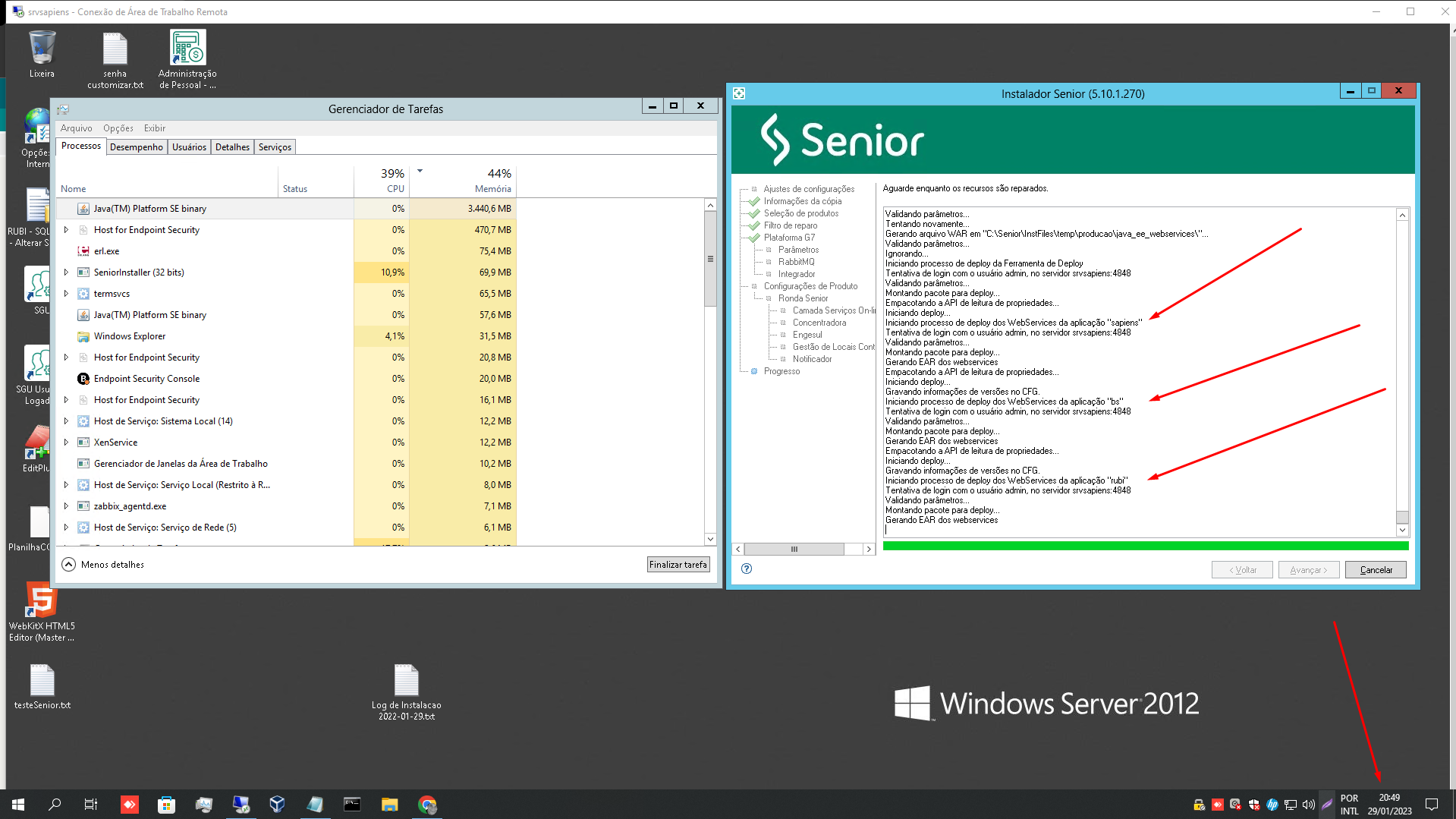Viewport: 1456px width, 819px height.
Task: Sort processes by the Memória column header
Action: (x=463, y=181)
